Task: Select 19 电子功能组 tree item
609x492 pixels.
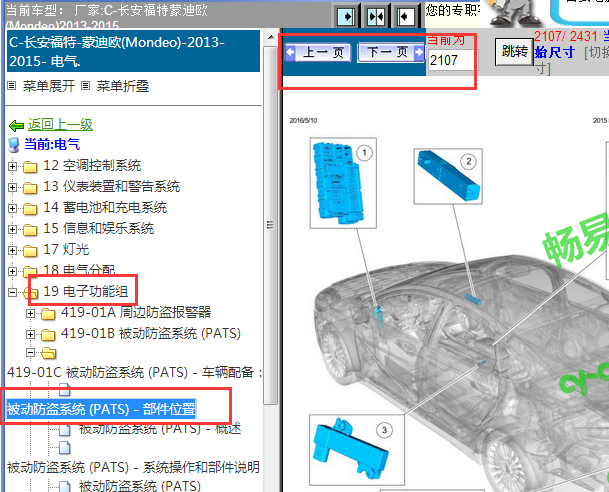Action: point(85,291)
